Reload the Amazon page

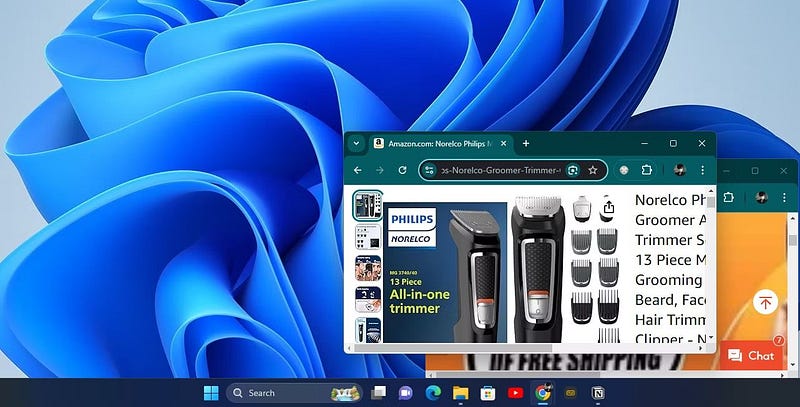pos(403,170)
